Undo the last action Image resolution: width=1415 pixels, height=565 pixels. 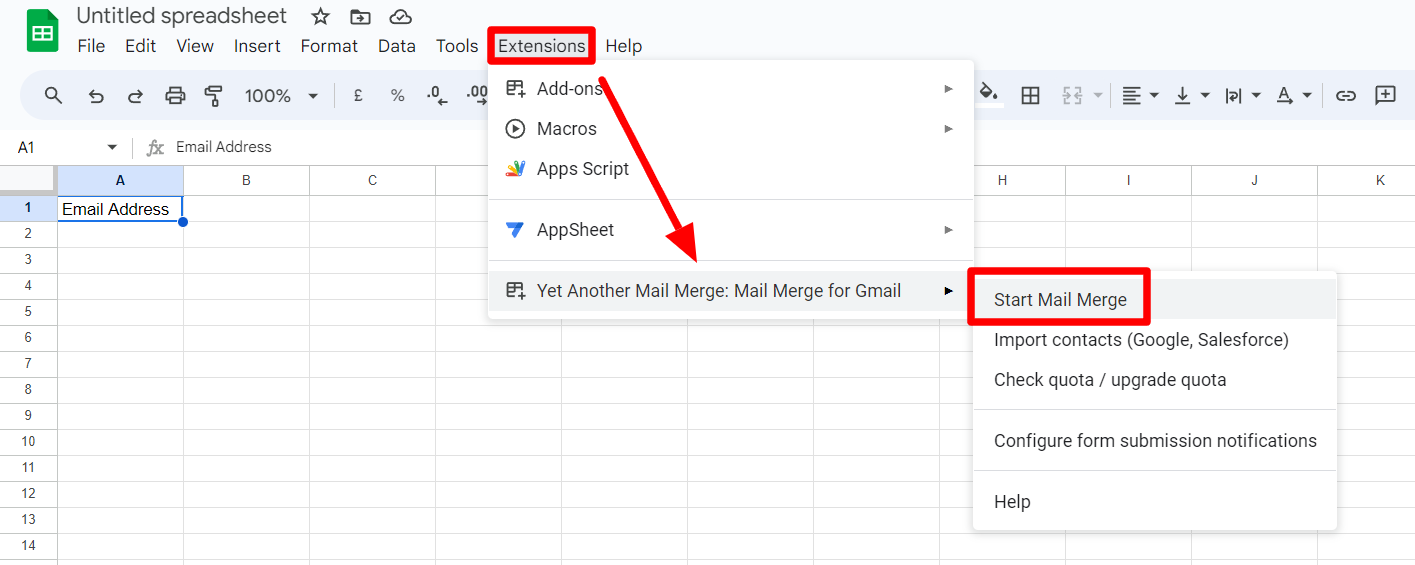tap(96, 95)
